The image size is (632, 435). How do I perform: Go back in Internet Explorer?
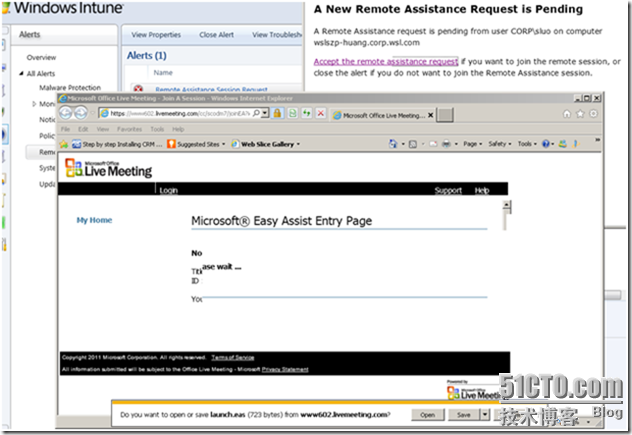click(66, 113)
